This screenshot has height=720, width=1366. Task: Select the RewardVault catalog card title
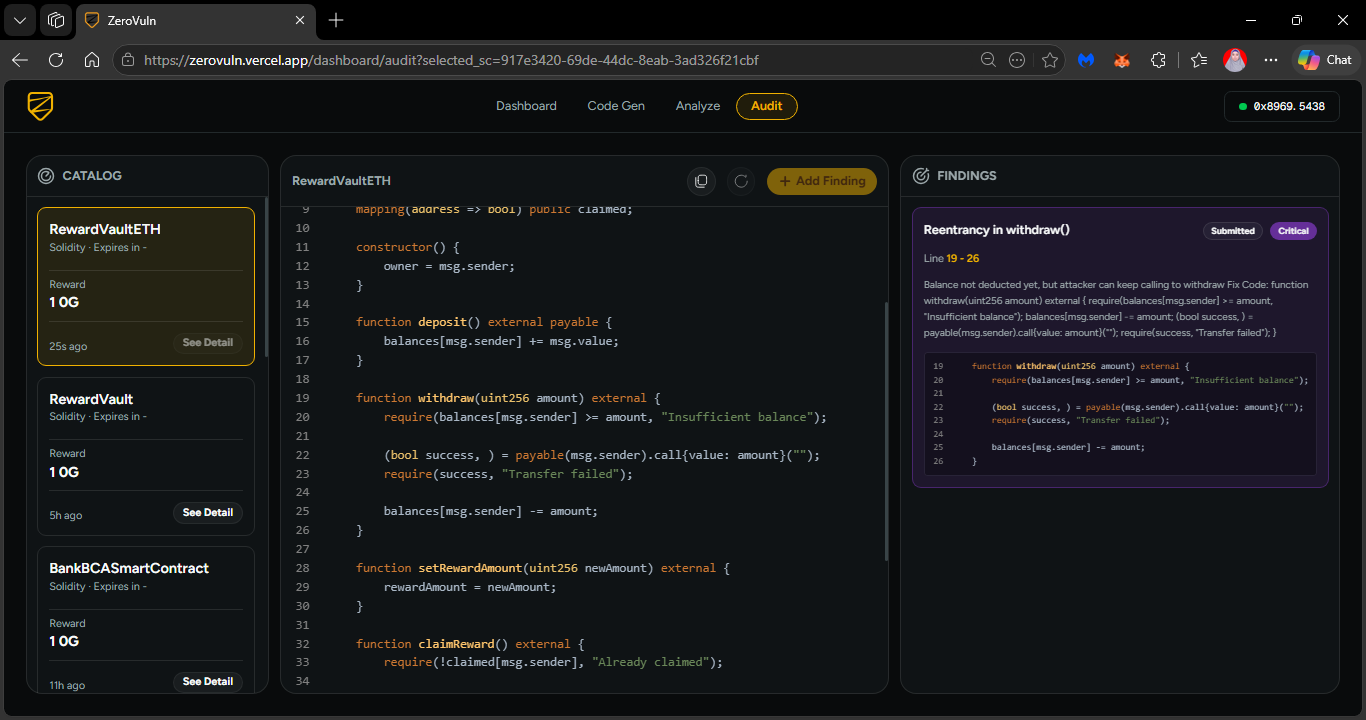click(x=92, y=399)
